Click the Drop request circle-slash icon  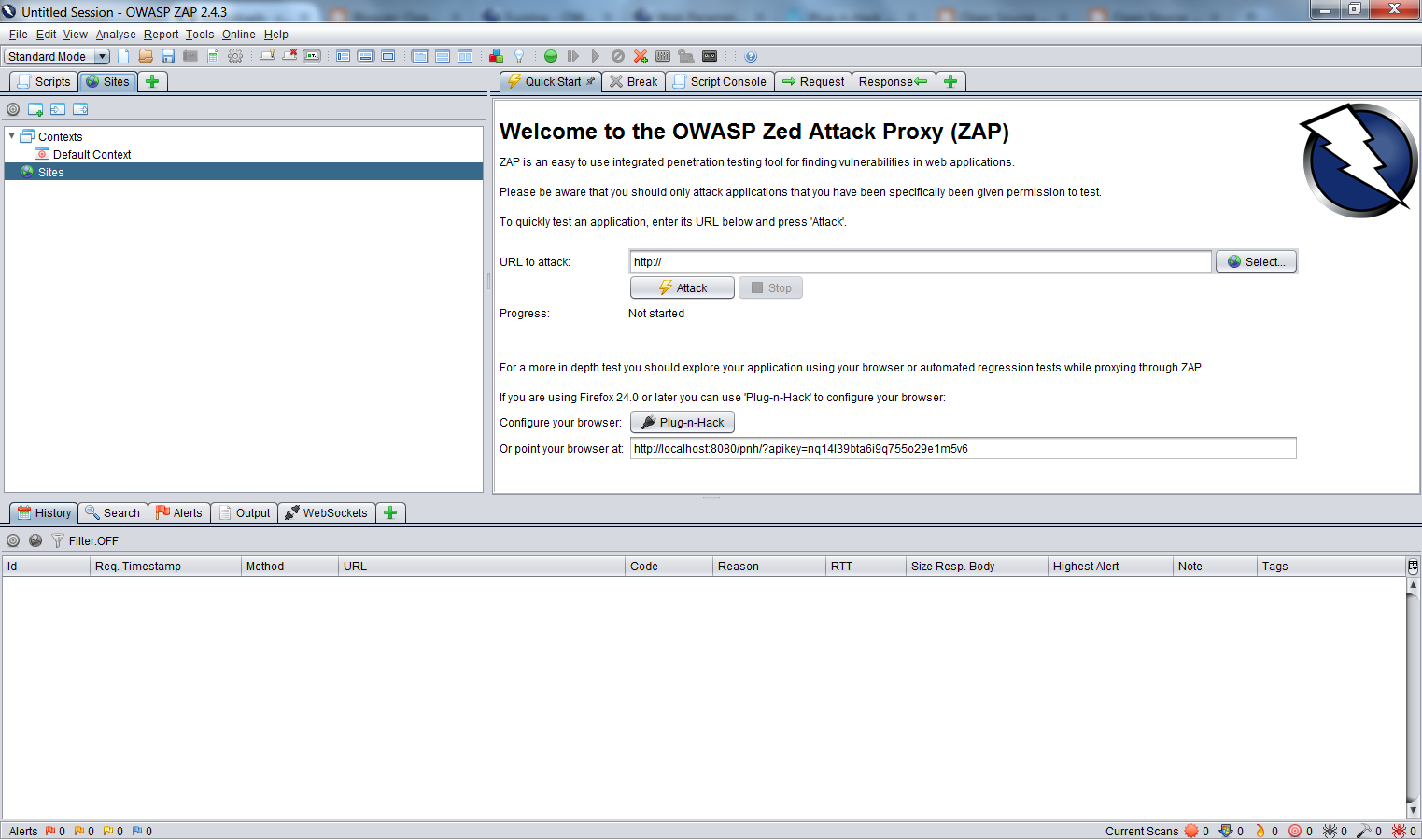coord(618,56)
